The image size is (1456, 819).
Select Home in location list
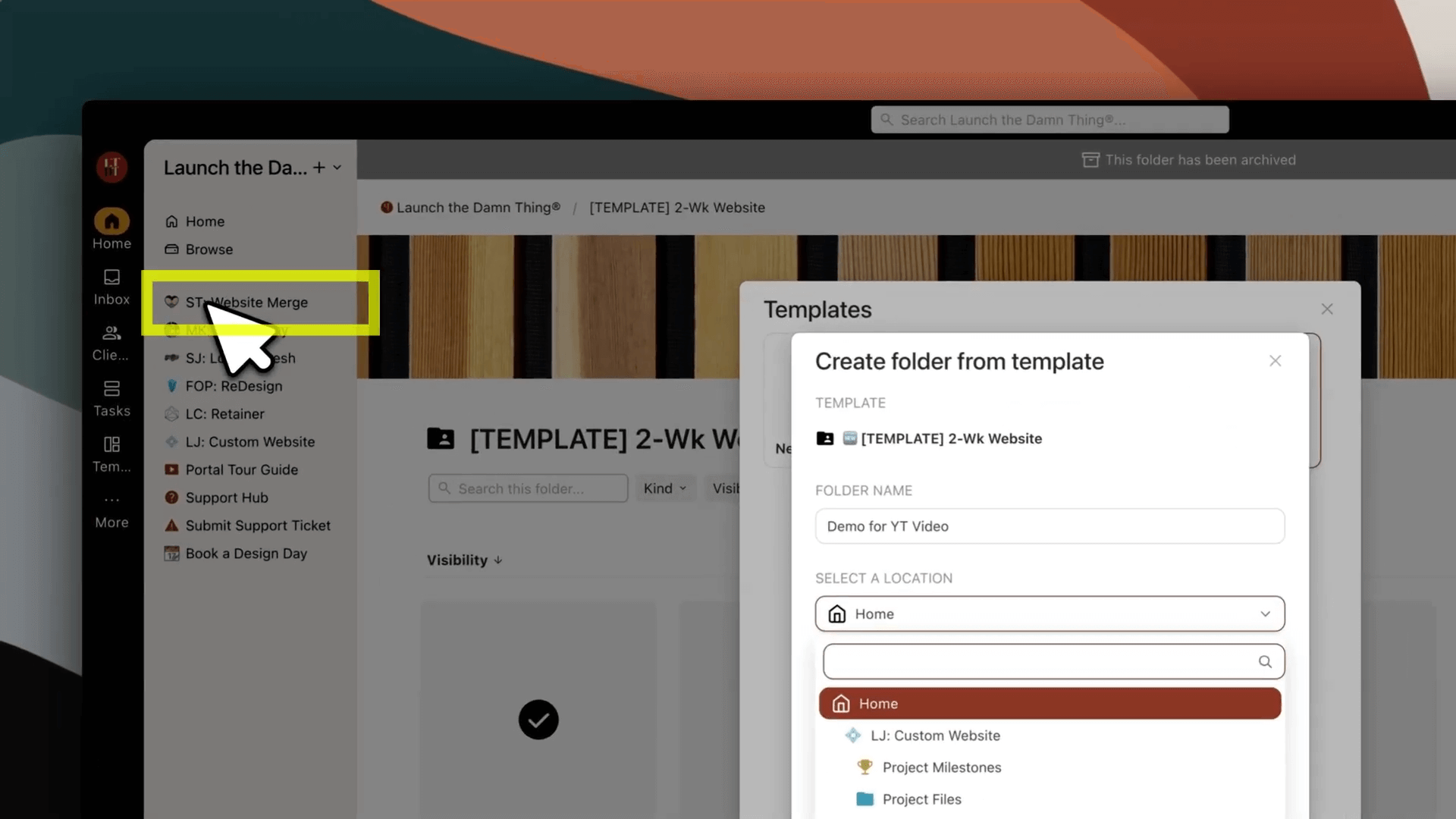1050,704
